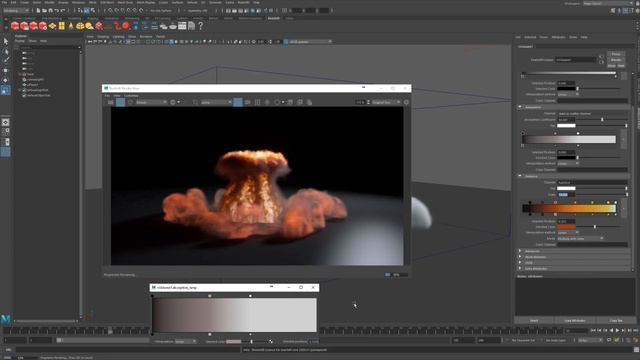Click the absorption coefficient slider handle
The width and height of the screenshot is (640, 360).
[602, 120]
